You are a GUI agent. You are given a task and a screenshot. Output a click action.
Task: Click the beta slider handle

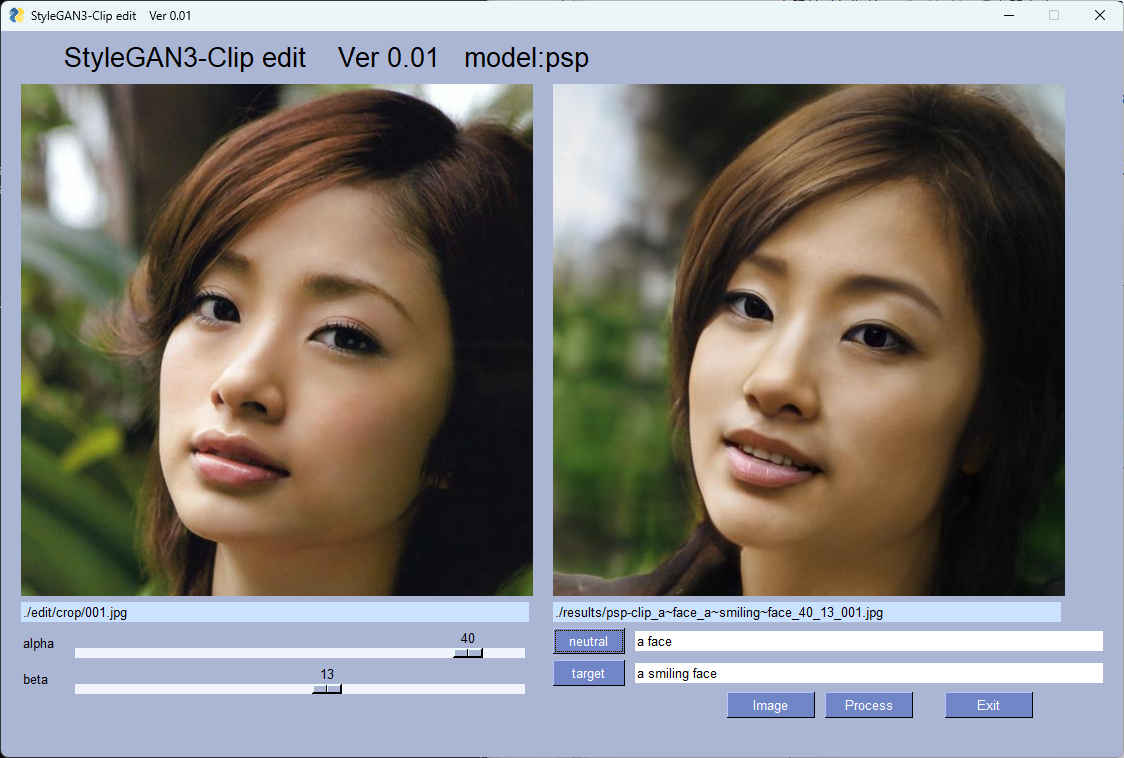click(327, 689)
